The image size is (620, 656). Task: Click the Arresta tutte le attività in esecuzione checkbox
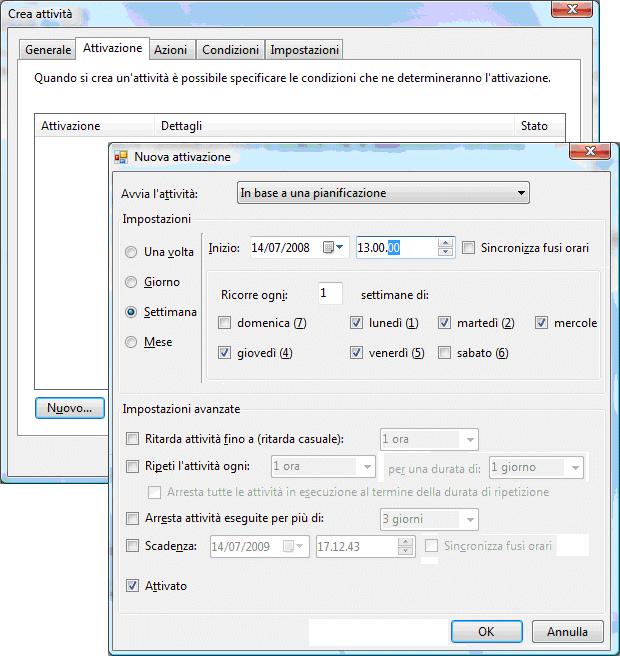tap(154, 492)
